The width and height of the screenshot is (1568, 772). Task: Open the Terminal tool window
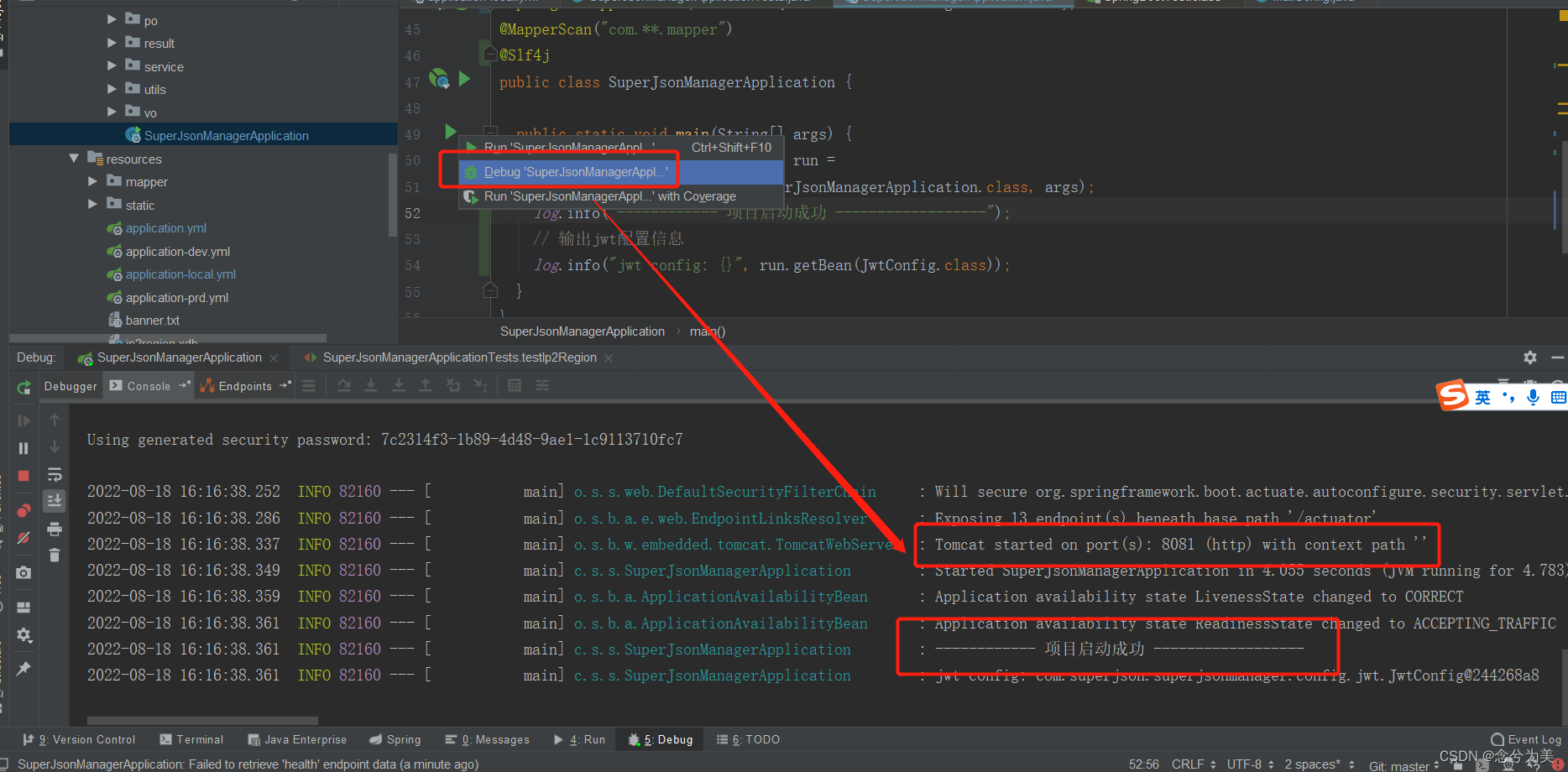pyautogui.click(x=191, y=739)
